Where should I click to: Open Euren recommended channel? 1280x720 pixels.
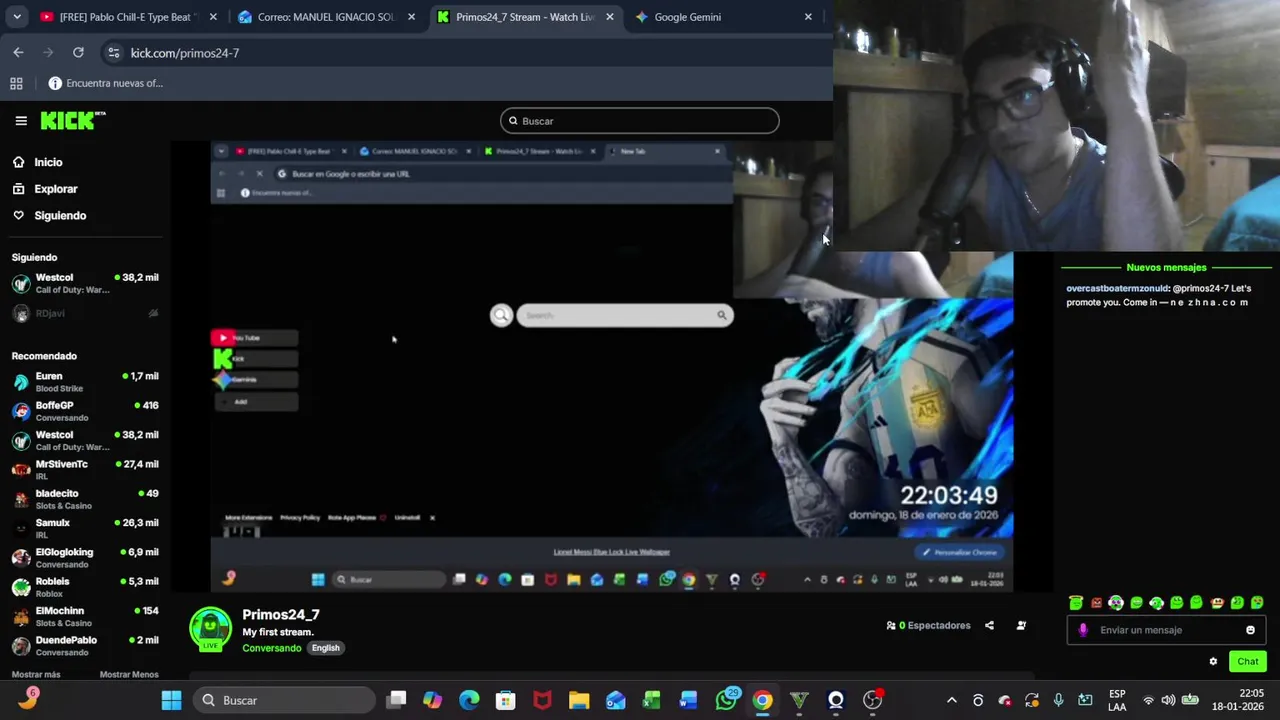tap(85, 382)
